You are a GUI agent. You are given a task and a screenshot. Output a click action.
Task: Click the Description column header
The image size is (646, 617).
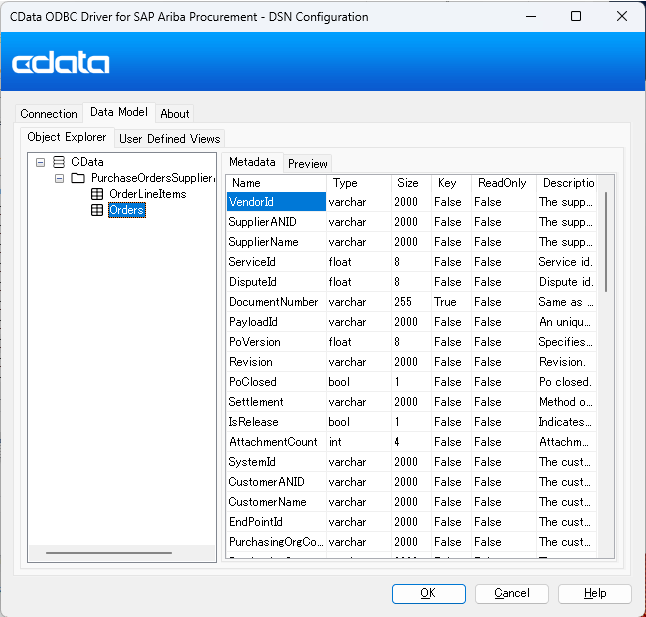[566, 183]
